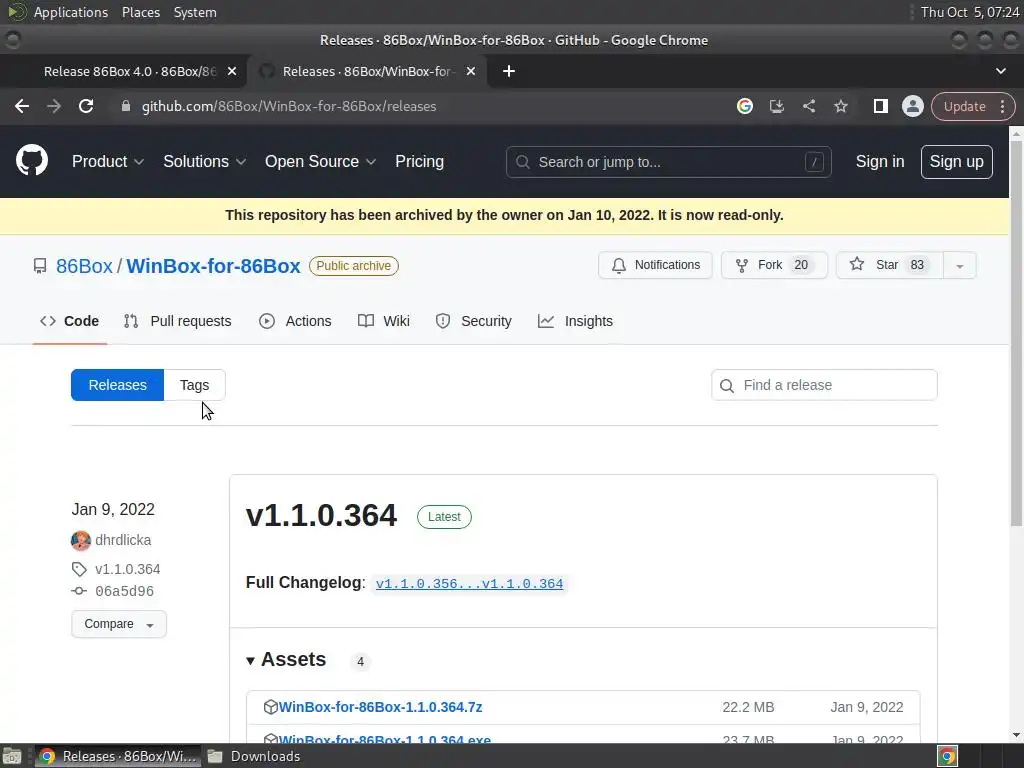The image size is (1024, 768).
Task: Open the Pricing link
Action: (419, 161)
